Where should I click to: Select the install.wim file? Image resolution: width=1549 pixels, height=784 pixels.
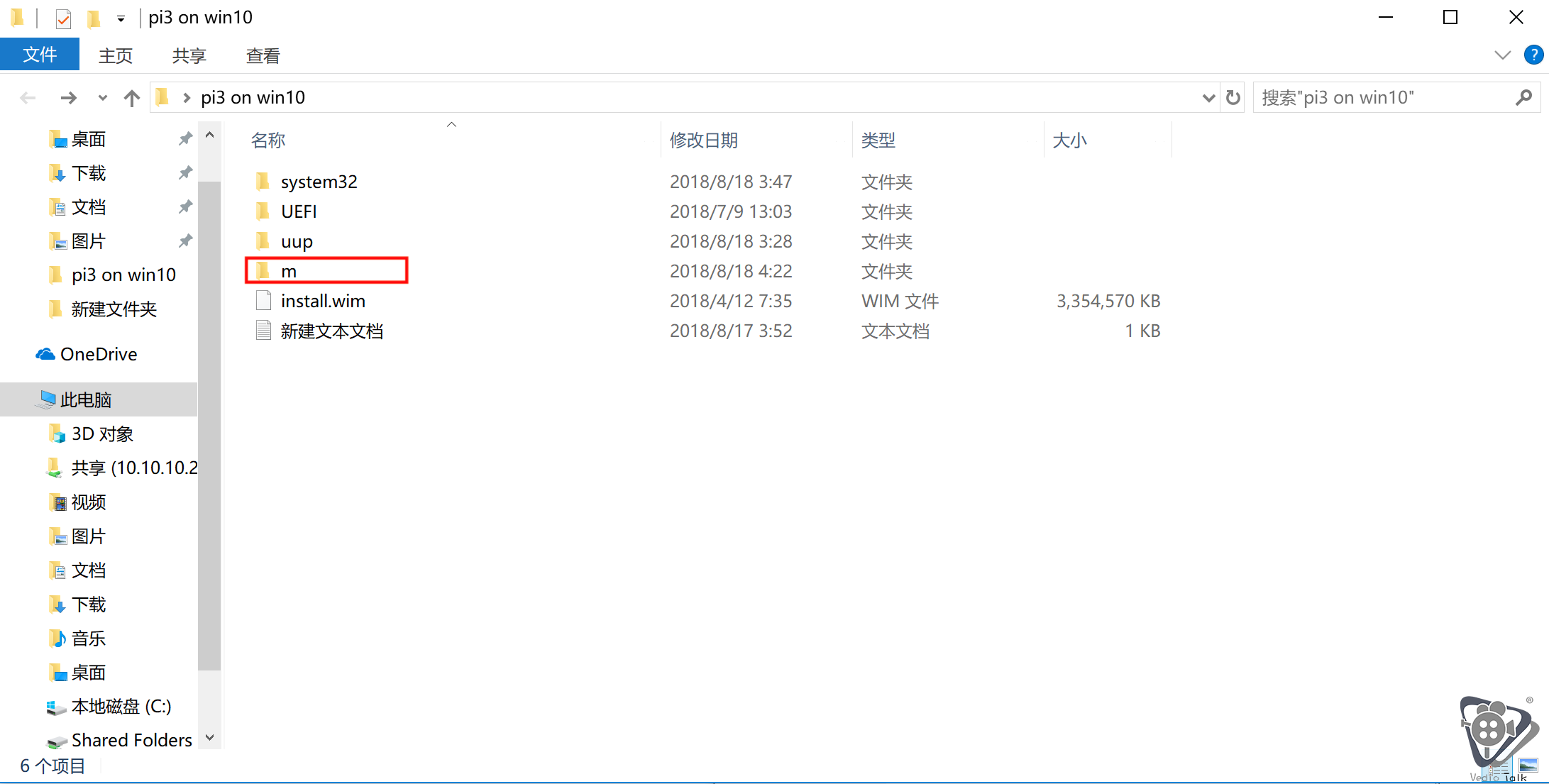tap(323, 301)
